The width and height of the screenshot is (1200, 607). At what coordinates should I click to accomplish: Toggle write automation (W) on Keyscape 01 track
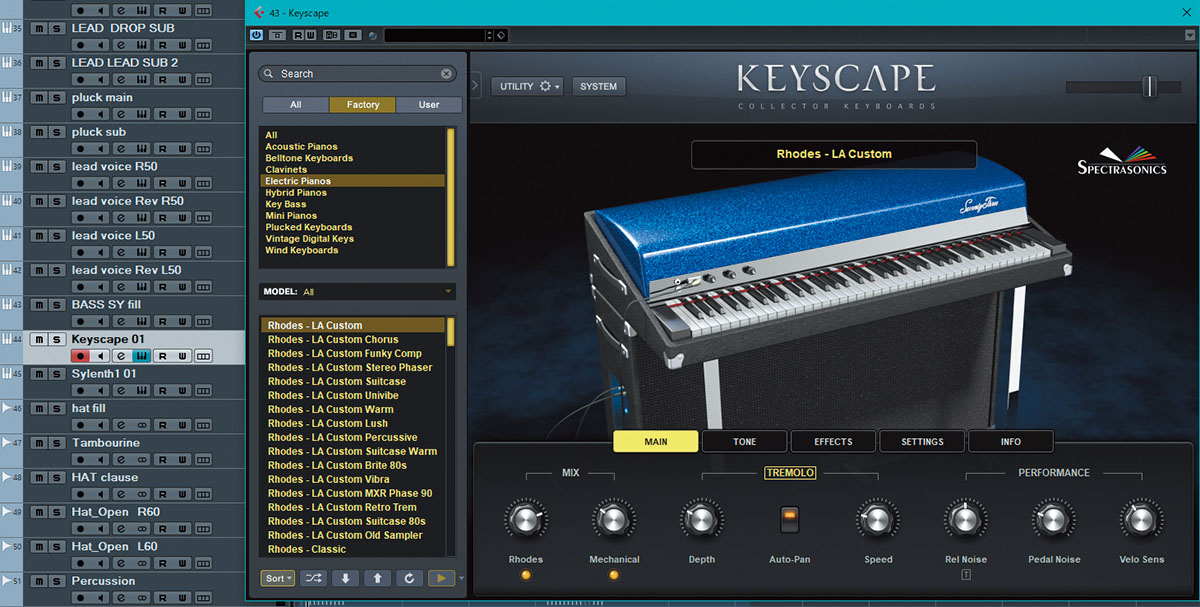coord(182,356)
